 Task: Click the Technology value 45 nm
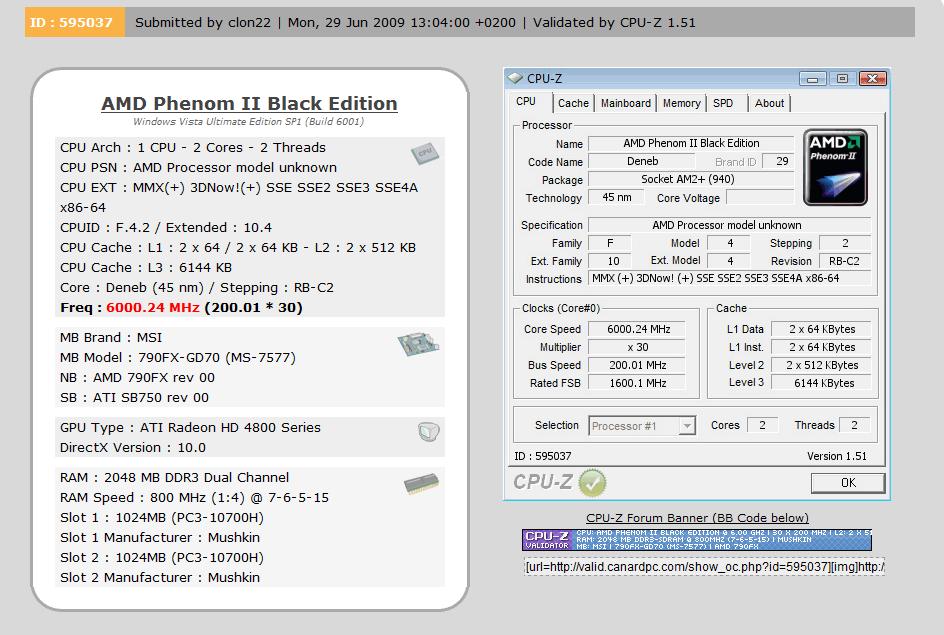pyautogui.click(x=616, y=197)
